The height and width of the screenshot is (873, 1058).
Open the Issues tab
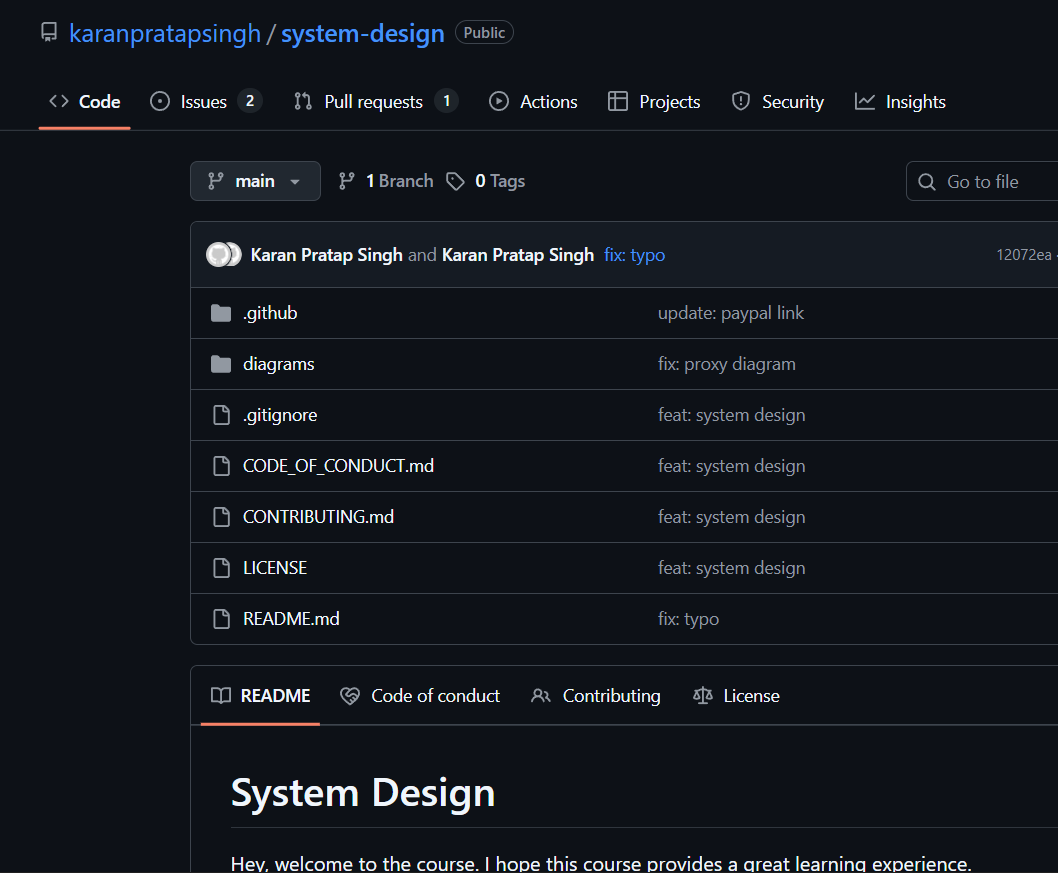[x=206, y=102]
